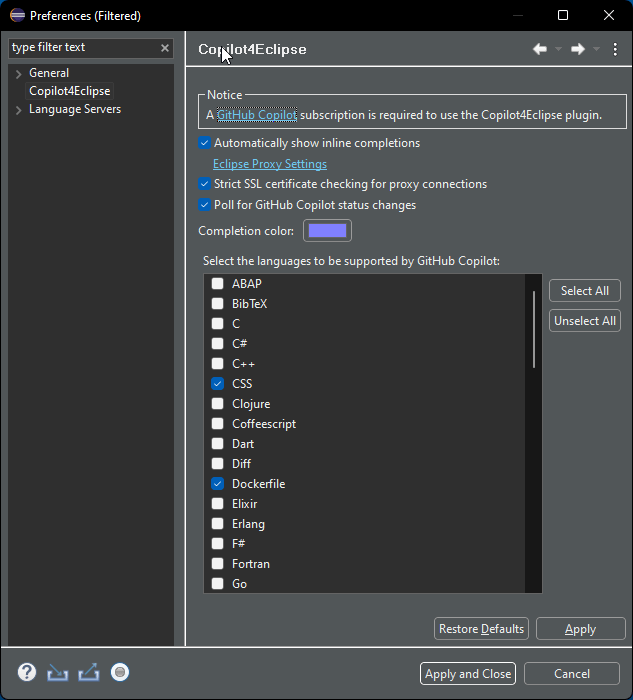Check the Dart language checkbox
The image size is (633, 700).
[x=217, y=444]
